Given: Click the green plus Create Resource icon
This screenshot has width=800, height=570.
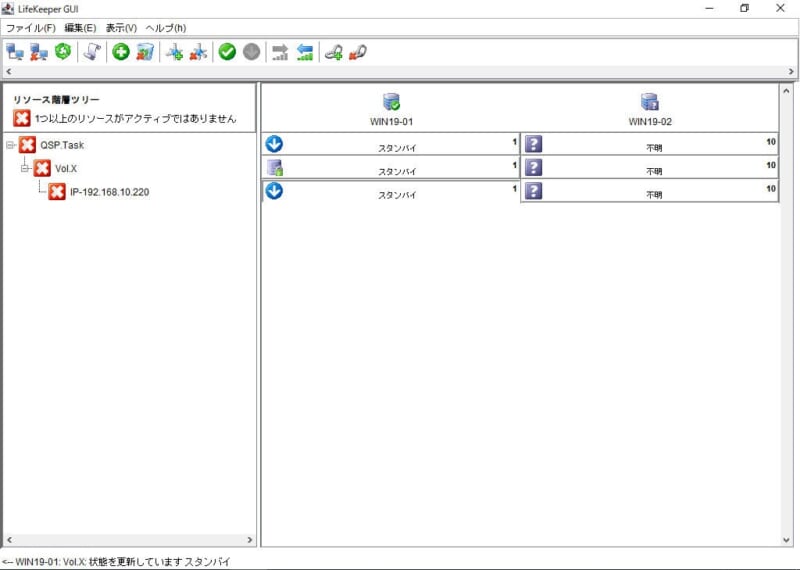Looking at the screenshot, I should pos(121,52).
